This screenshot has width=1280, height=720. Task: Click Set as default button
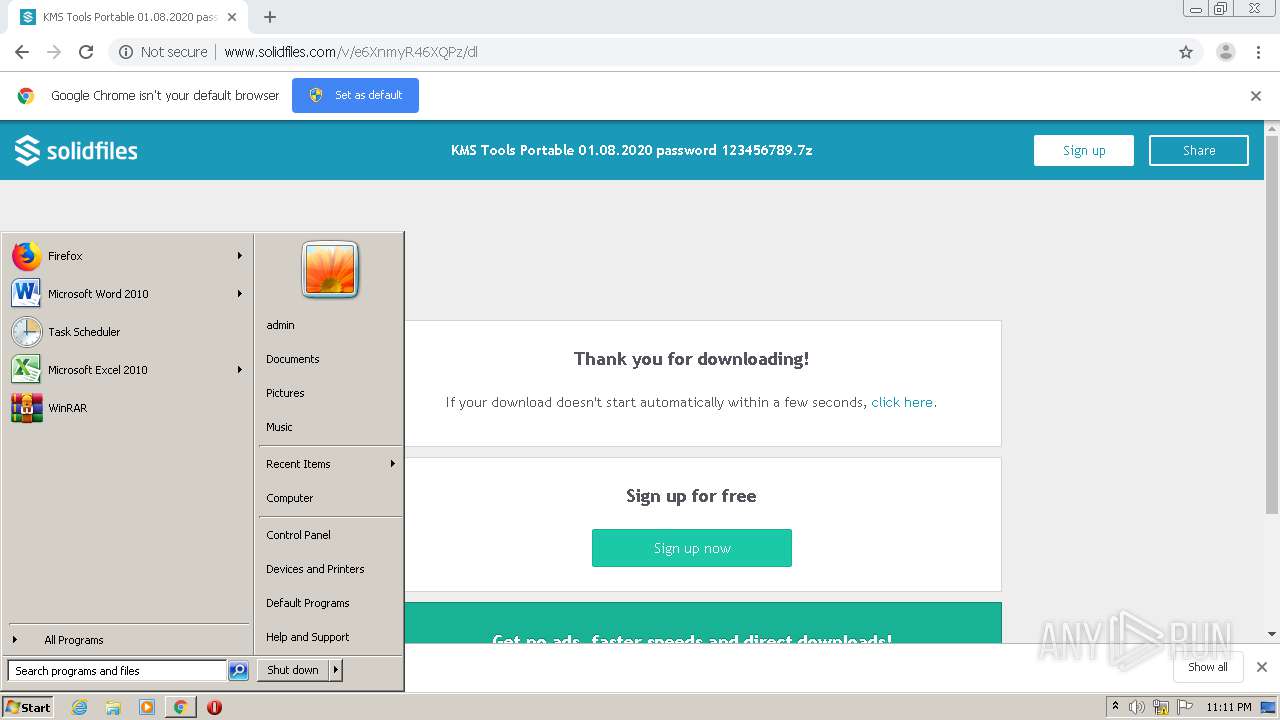(355, 95)
